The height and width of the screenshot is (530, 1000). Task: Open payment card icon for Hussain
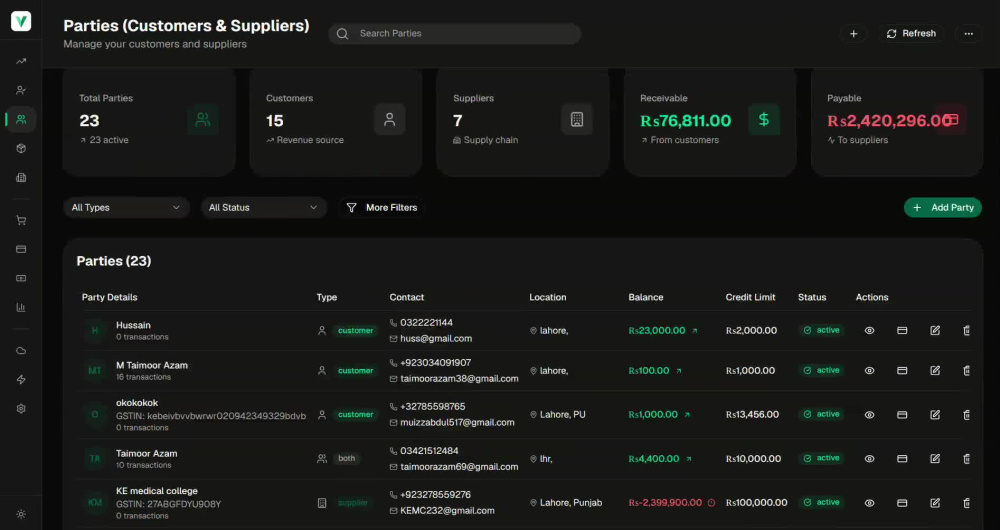[x=902, y=330]
